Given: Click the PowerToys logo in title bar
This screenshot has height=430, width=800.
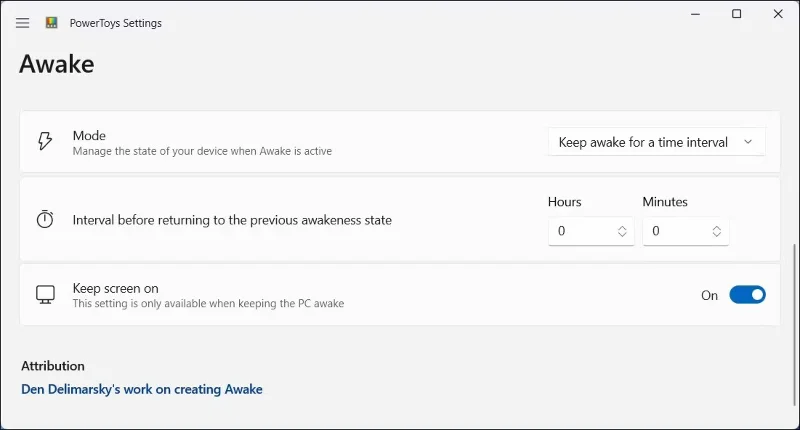Looking at the screenshot, I should pyautogui.click(x=52, y=23).
